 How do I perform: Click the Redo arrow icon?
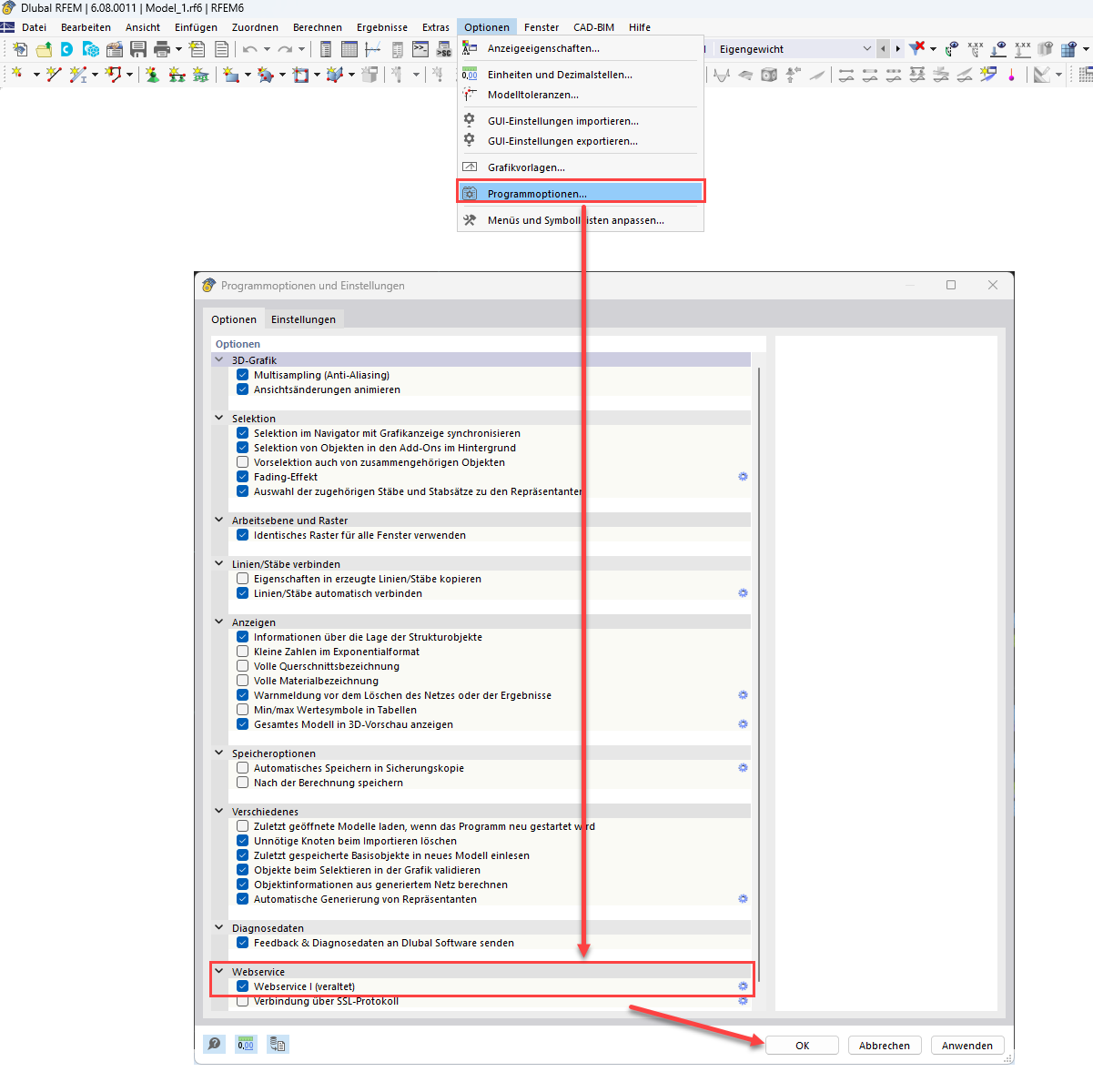click(x=285, y=49)
